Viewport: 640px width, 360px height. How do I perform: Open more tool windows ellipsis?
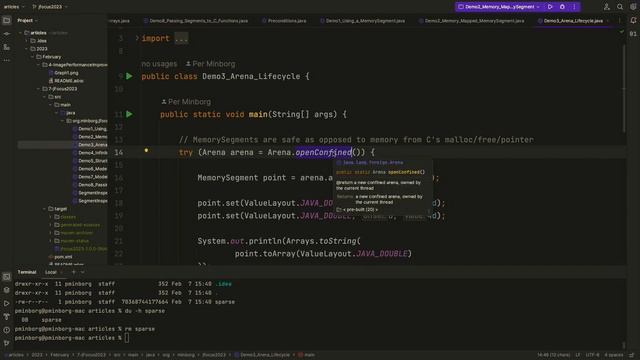pos(7,60)
